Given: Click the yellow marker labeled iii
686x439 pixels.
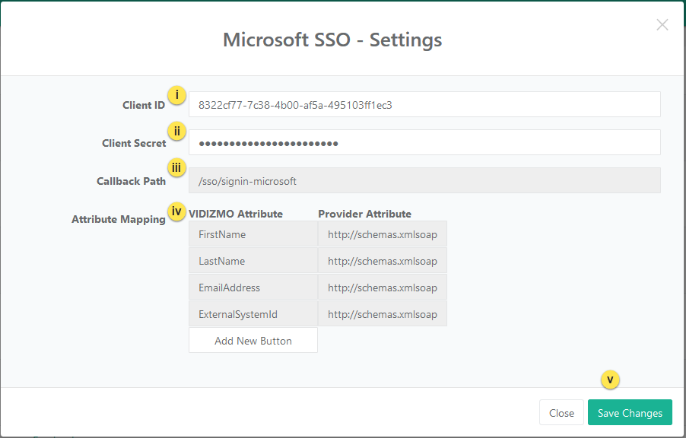Looking at the screenshot, I should pyautogui.click(x=177, y=169).
